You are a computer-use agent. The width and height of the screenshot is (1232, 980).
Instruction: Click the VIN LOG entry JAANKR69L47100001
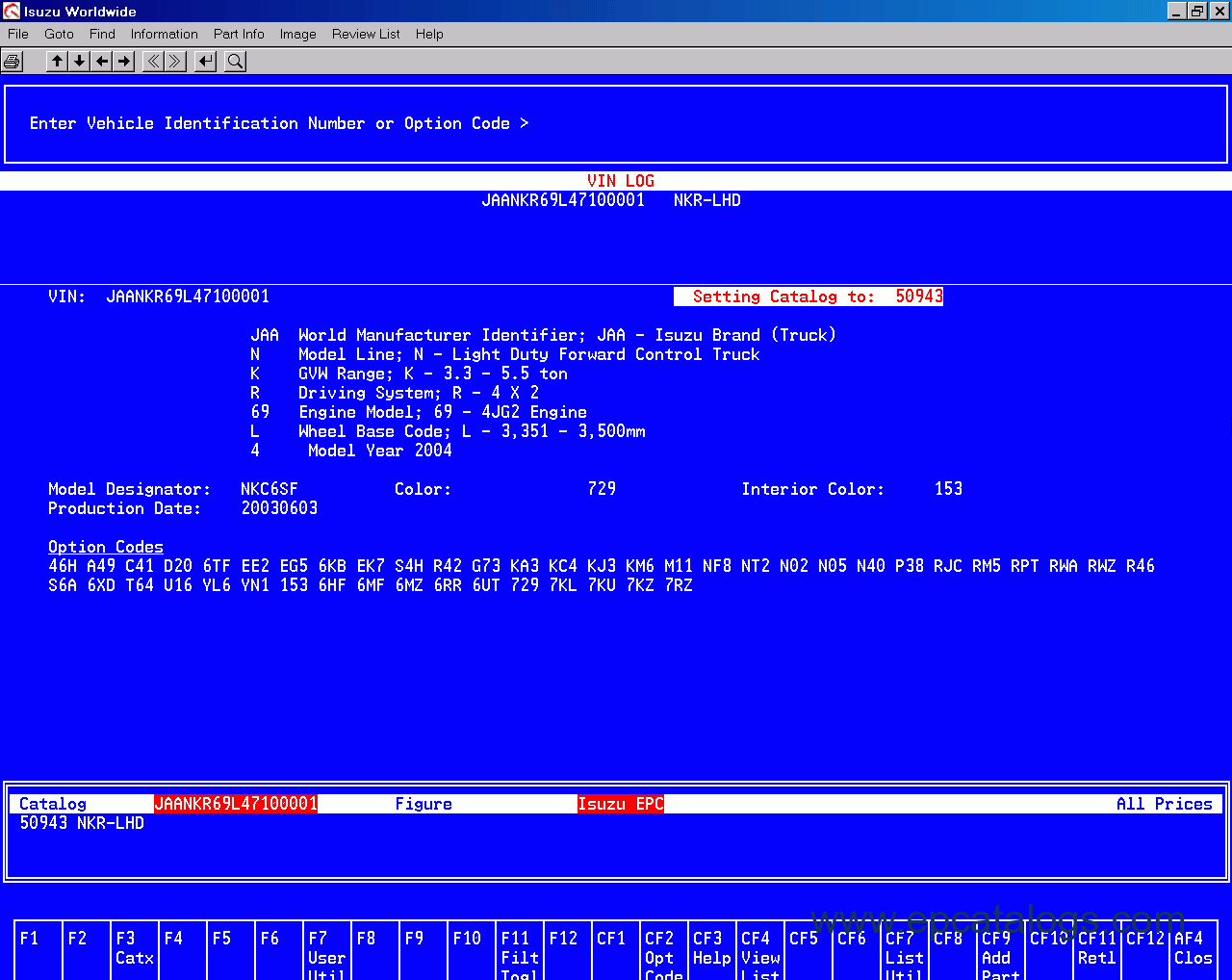pos(563,200)
